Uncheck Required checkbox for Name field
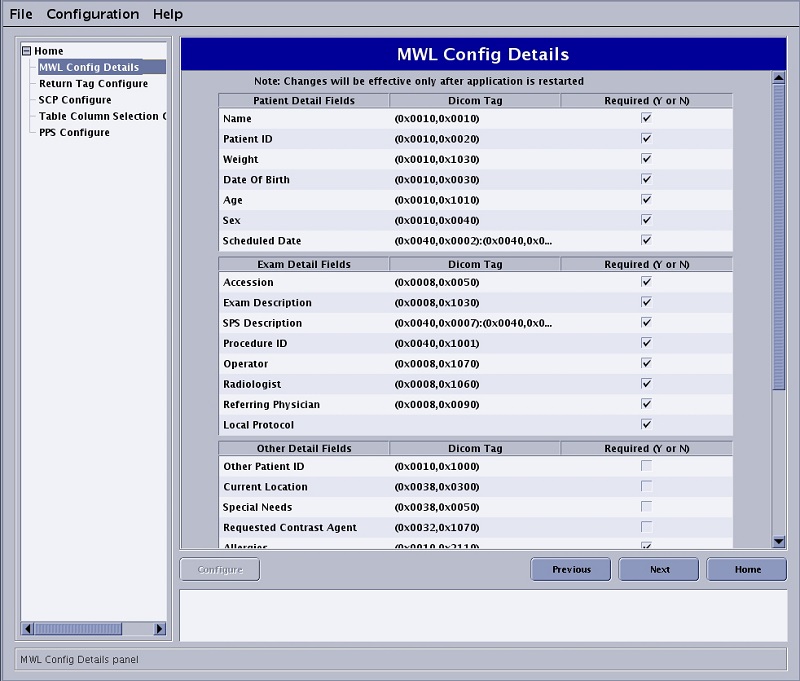Image resolution: width=800 pixels, height=681 pixels. [x=646, y=118]
